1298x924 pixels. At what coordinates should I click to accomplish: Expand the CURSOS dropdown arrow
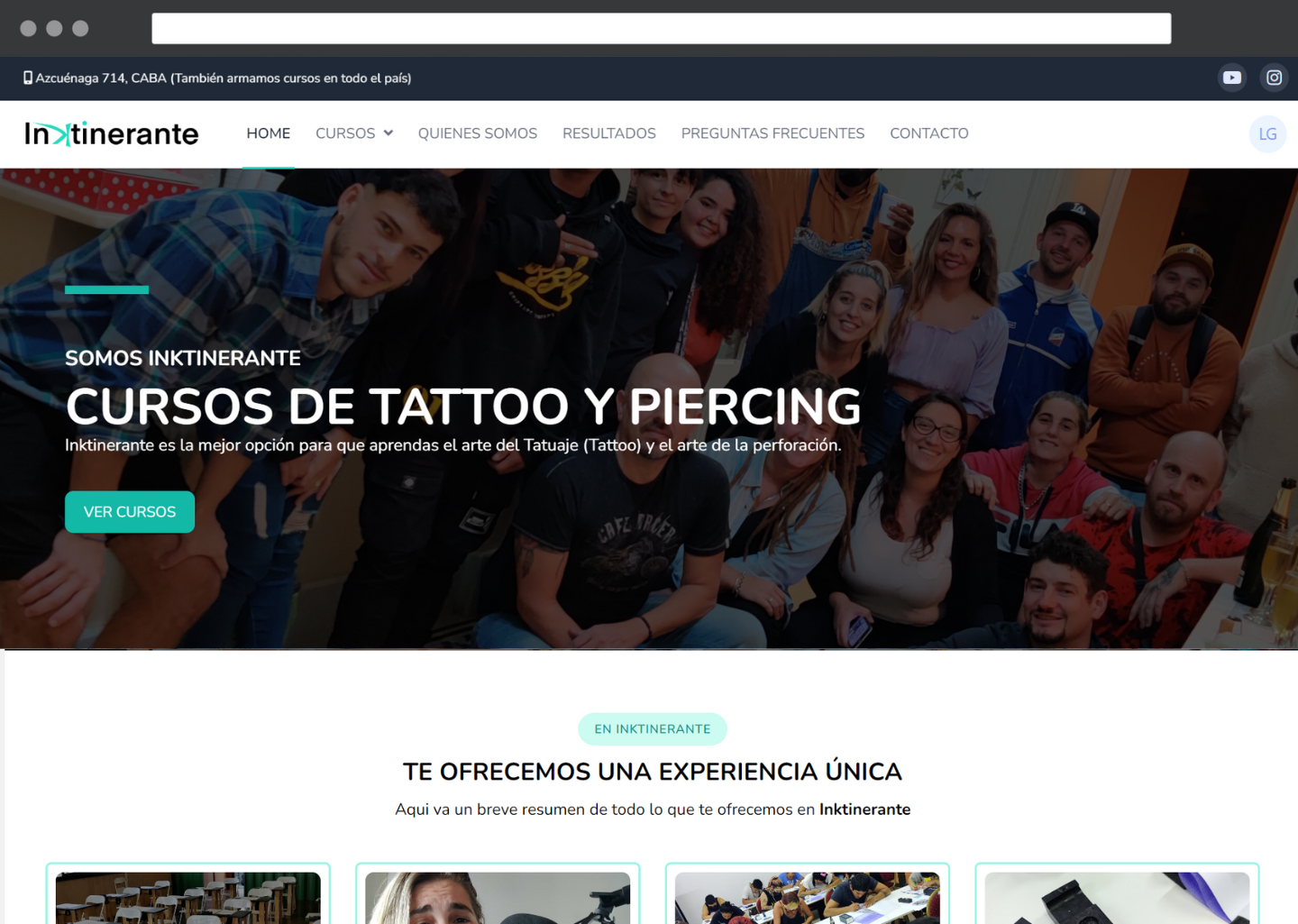[x=388, y=133]
